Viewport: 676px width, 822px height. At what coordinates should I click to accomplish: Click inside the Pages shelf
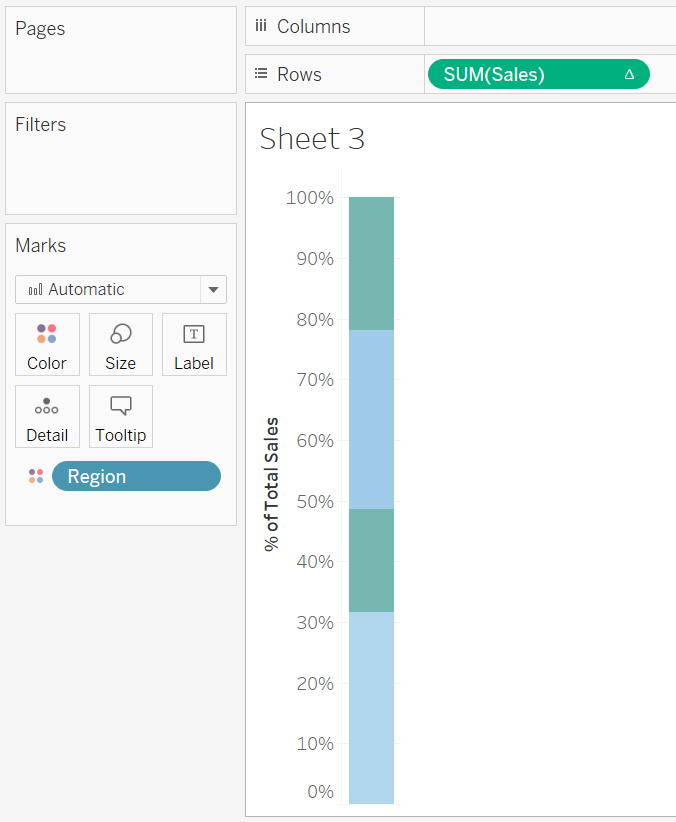tap(120, 60)
